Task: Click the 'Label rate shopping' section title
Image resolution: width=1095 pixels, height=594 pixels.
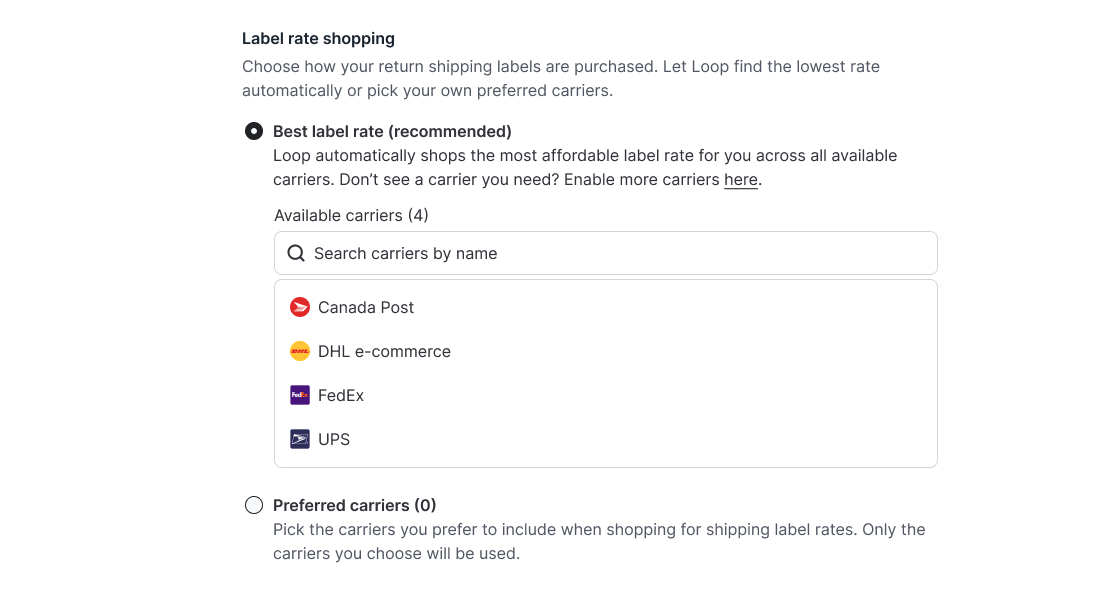Action: point(318,38)
